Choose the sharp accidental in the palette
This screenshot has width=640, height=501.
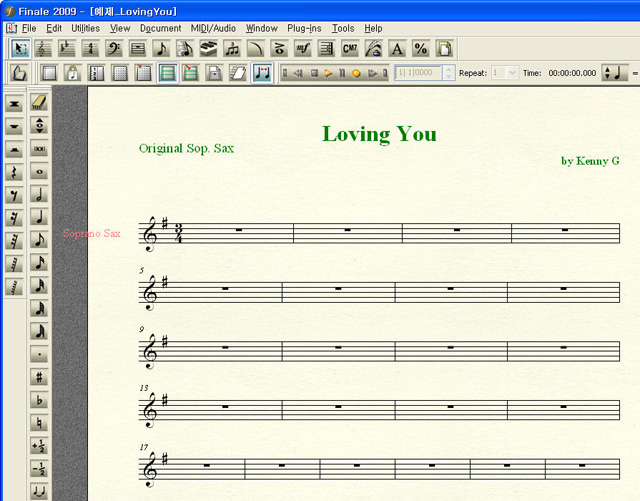[39, 377]
